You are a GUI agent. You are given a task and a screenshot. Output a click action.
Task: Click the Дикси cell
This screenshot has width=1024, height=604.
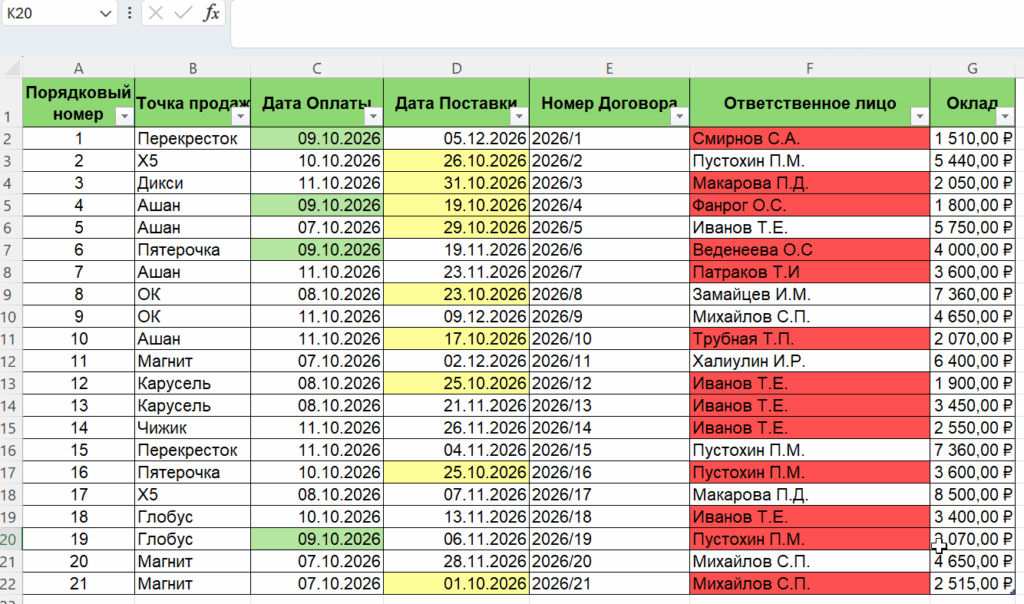coord(193,183)
